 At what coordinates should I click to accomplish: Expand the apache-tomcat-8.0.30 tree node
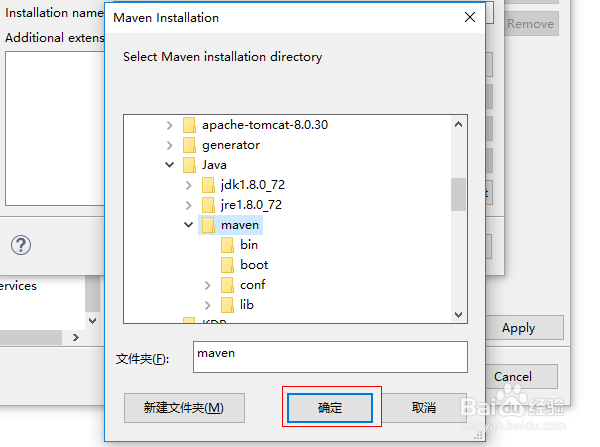[168, 125]
